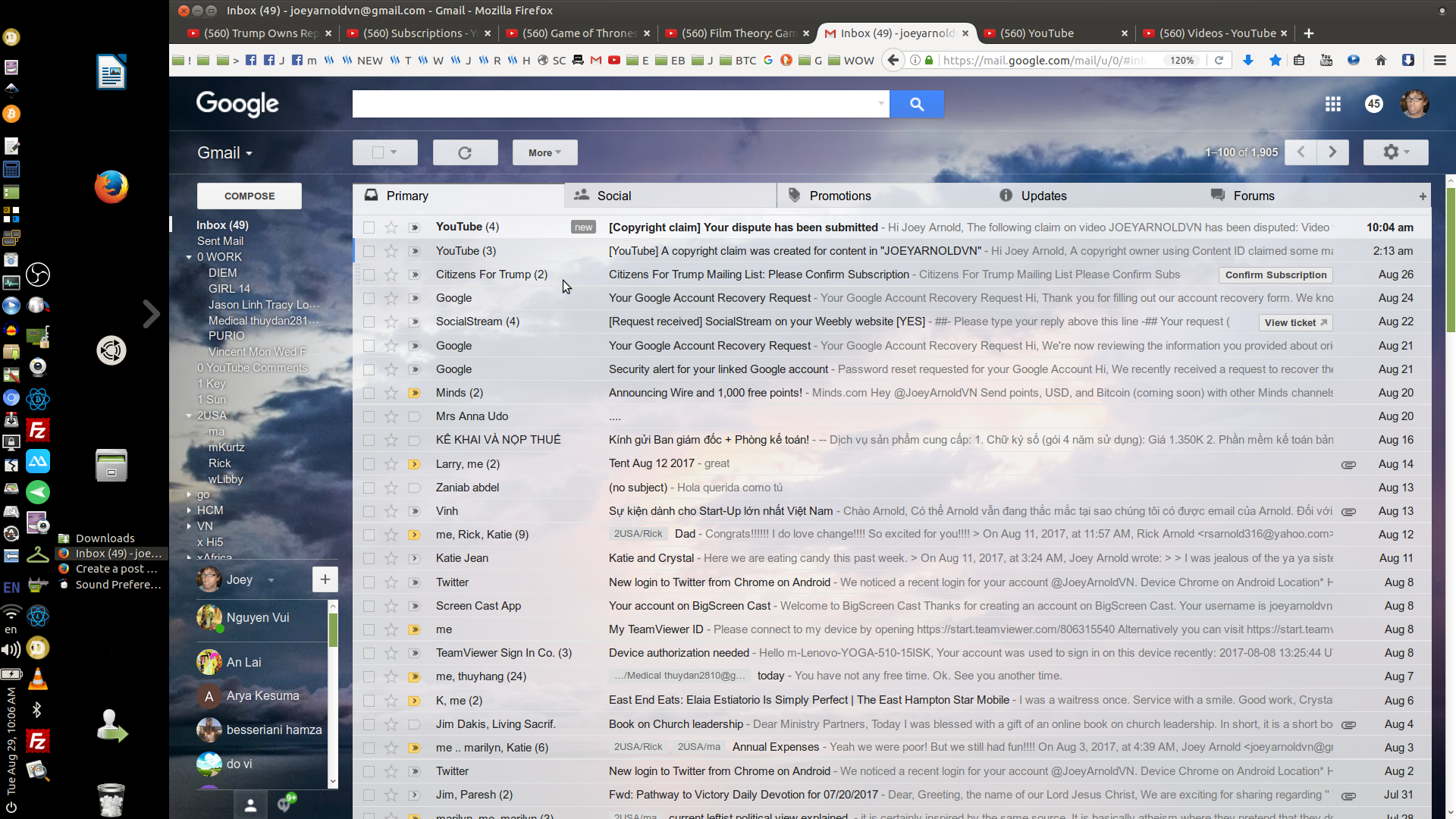Star the Minds (2) email
1456x819 pixels.
coord(391,393)
